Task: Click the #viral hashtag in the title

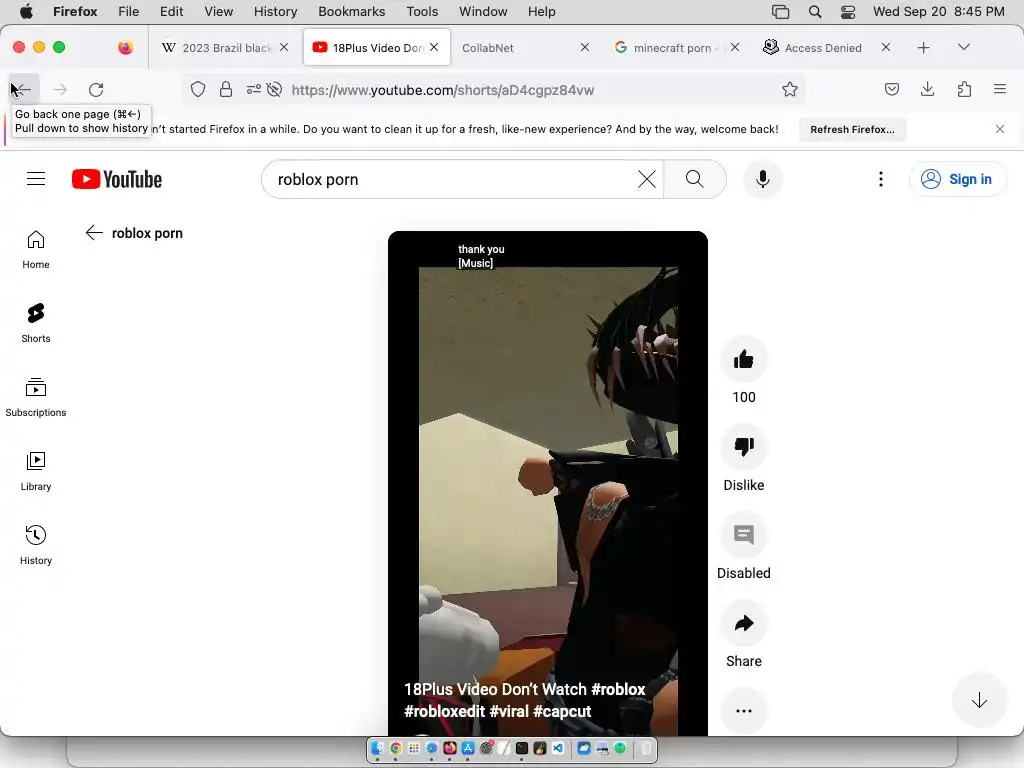Action: point(509,711)
